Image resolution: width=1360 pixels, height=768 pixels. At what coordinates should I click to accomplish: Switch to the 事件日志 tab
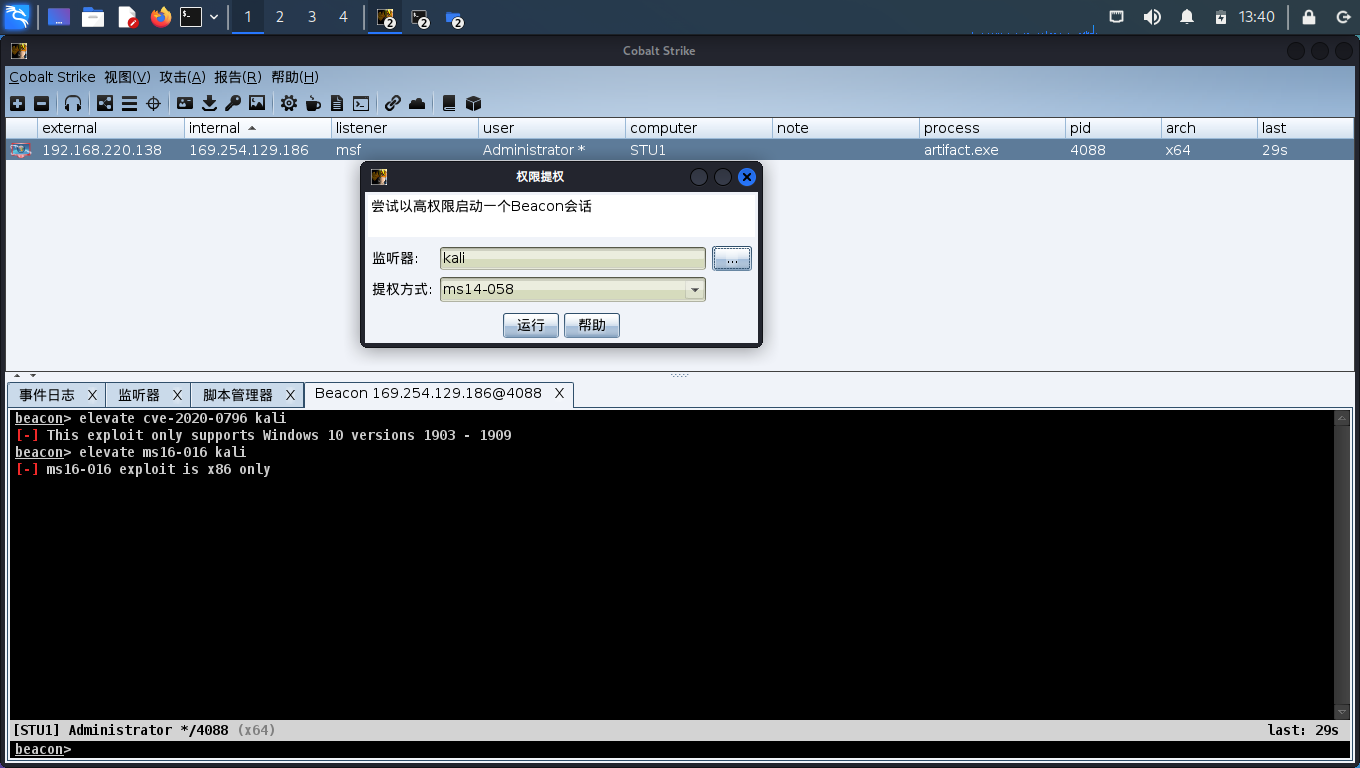47,395
